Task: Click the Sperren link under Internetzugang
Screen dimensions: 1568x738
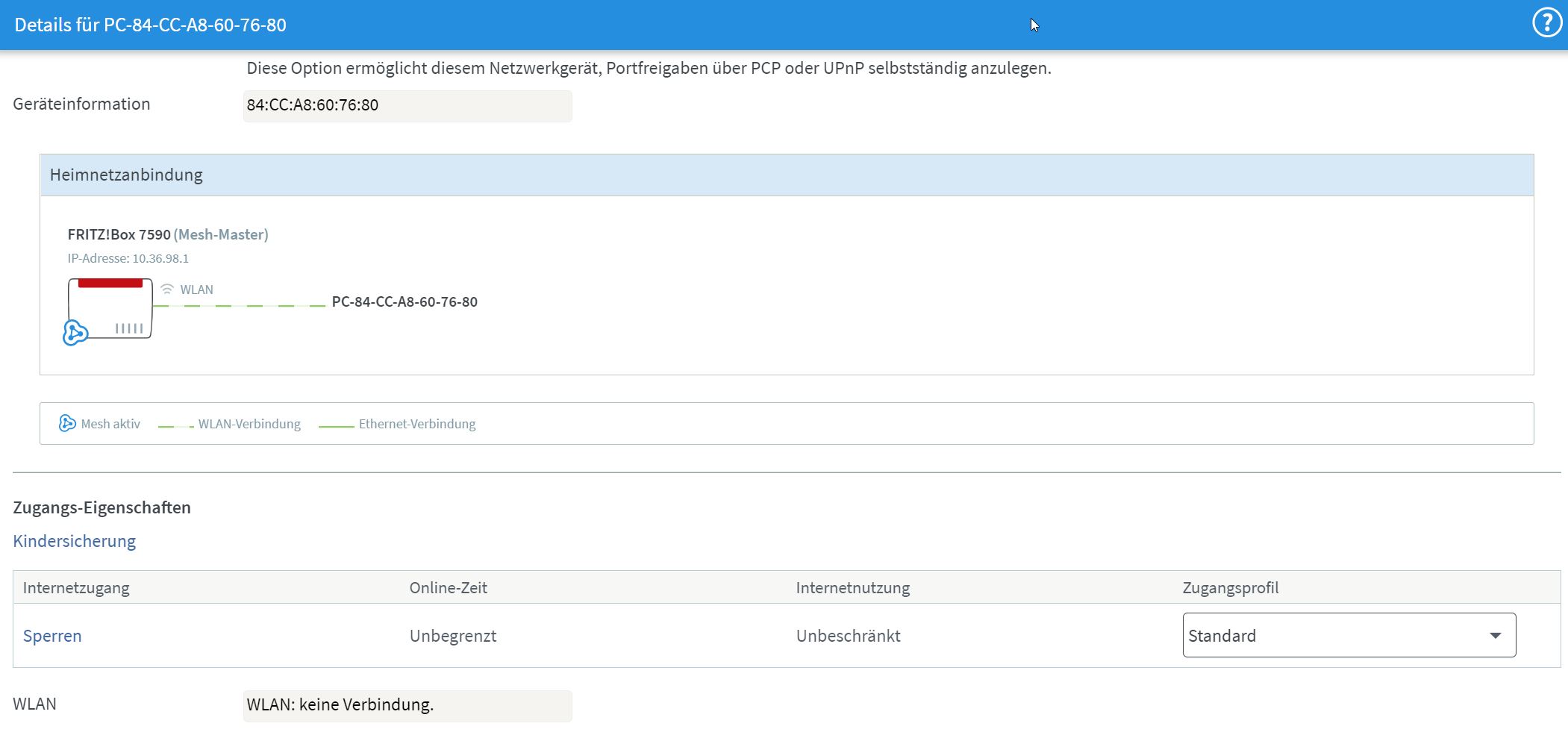Action: coord(52,636)
